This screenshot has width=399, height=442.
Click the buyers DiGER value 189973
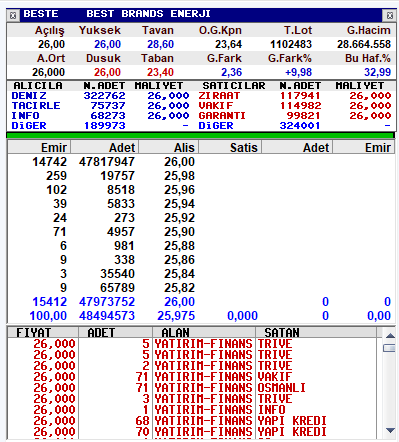[x=105, y=126]
